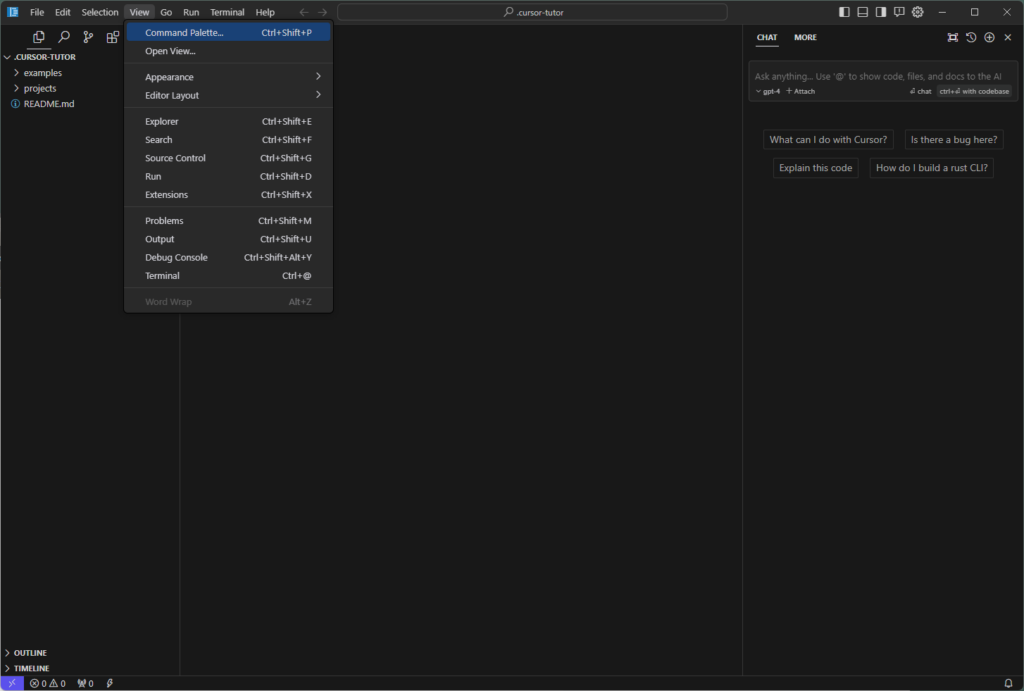Open the Extensions blocks icon
The height and width of the screenshot is (691, 1024).
[113, 37]
